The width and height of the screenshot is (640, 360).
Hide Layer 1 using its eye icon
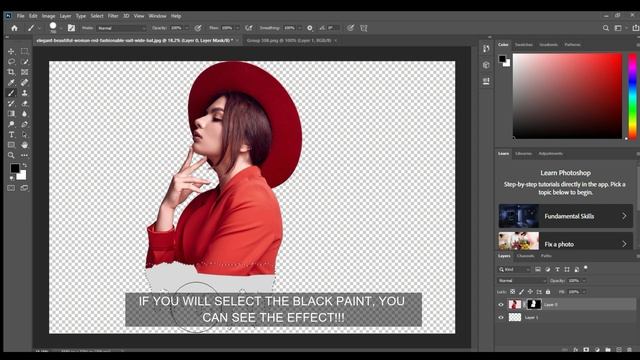click(501, 318)
